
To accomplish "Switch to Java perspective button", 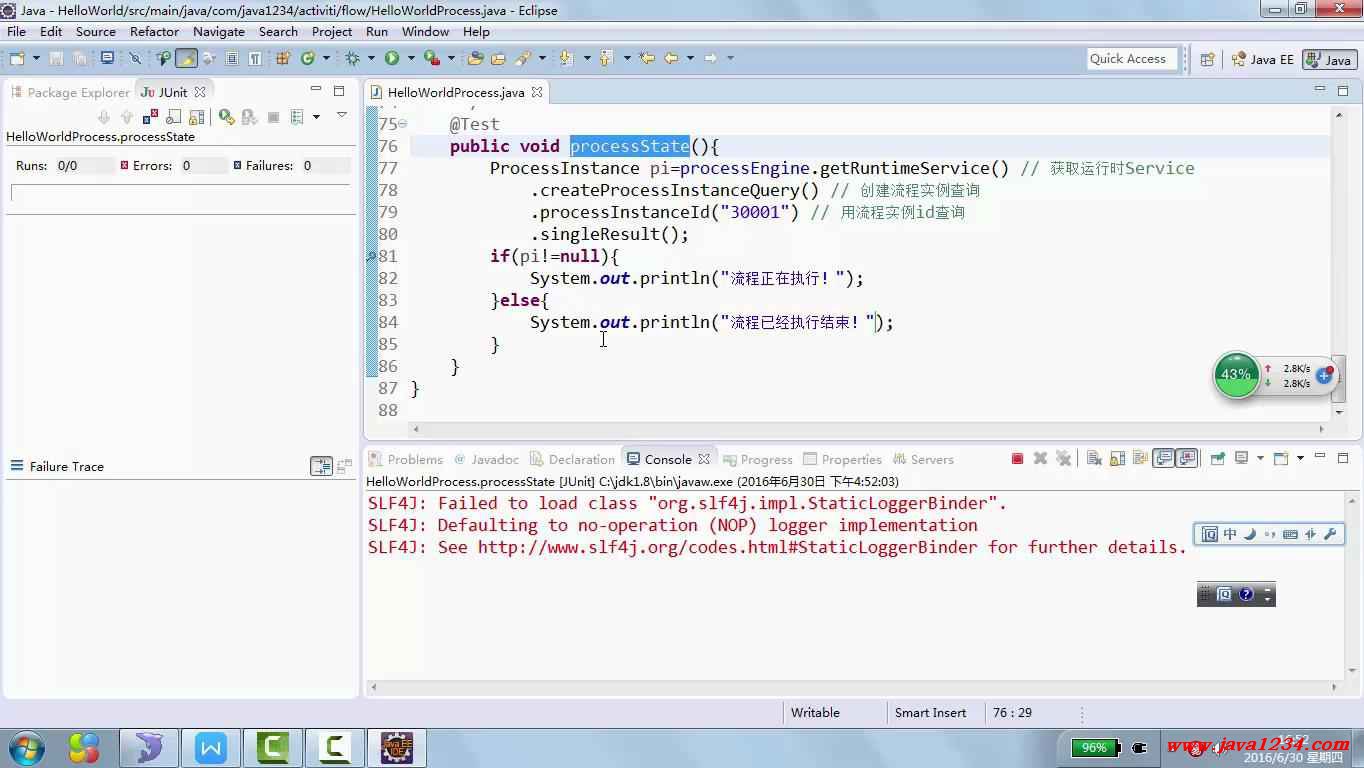I will pyautogui.click(x=1330, y=59).
